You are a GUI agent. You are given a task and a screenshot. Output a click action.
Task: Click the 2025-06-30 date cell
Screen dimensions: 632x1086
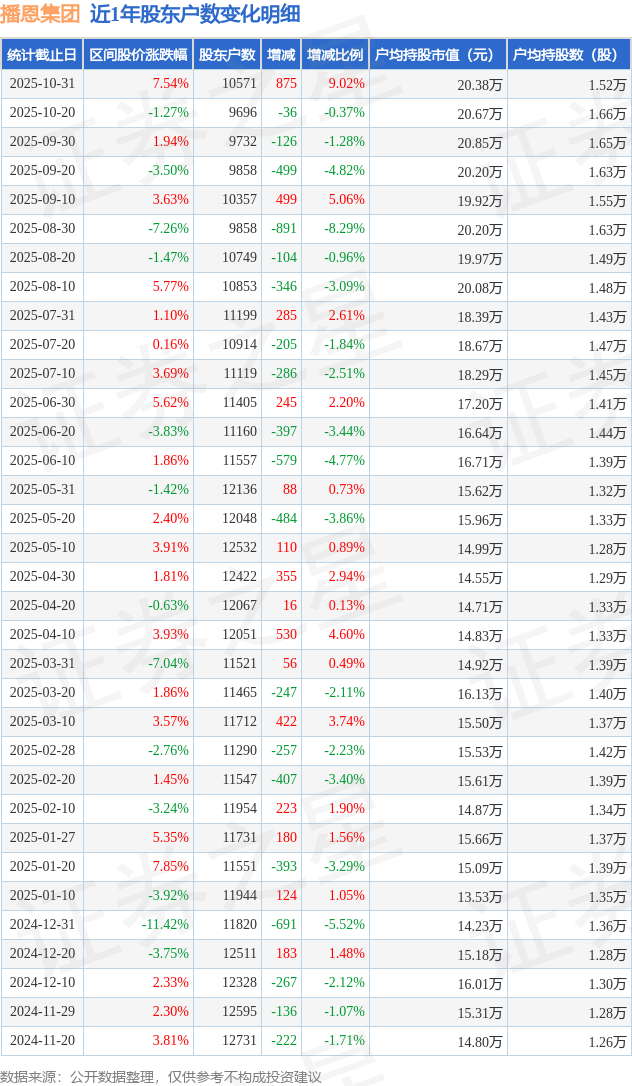(42, 403)
